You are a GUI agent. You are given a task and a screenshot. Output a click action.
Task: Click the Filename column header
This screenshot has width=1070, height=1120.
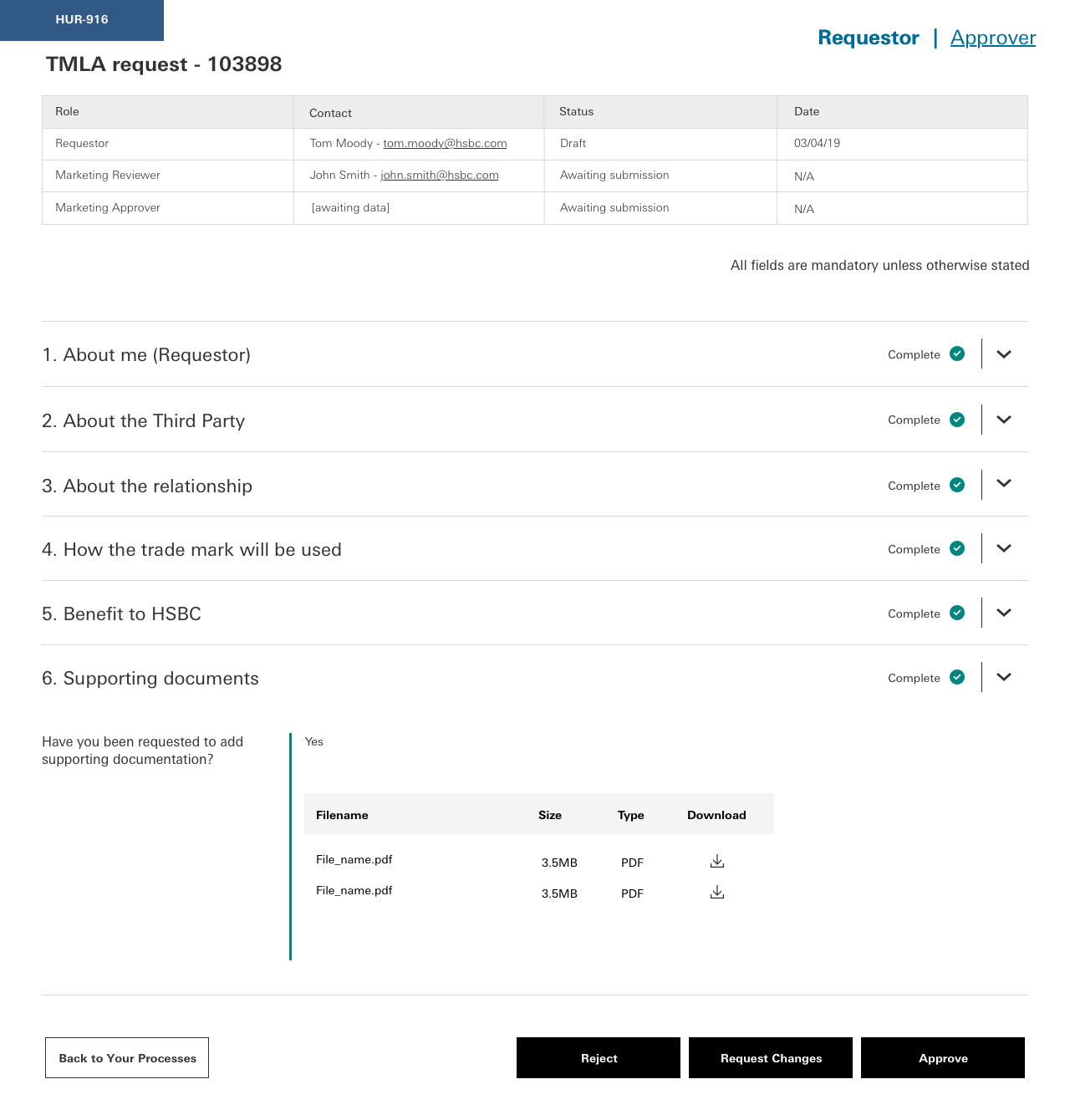click(342, 816)
